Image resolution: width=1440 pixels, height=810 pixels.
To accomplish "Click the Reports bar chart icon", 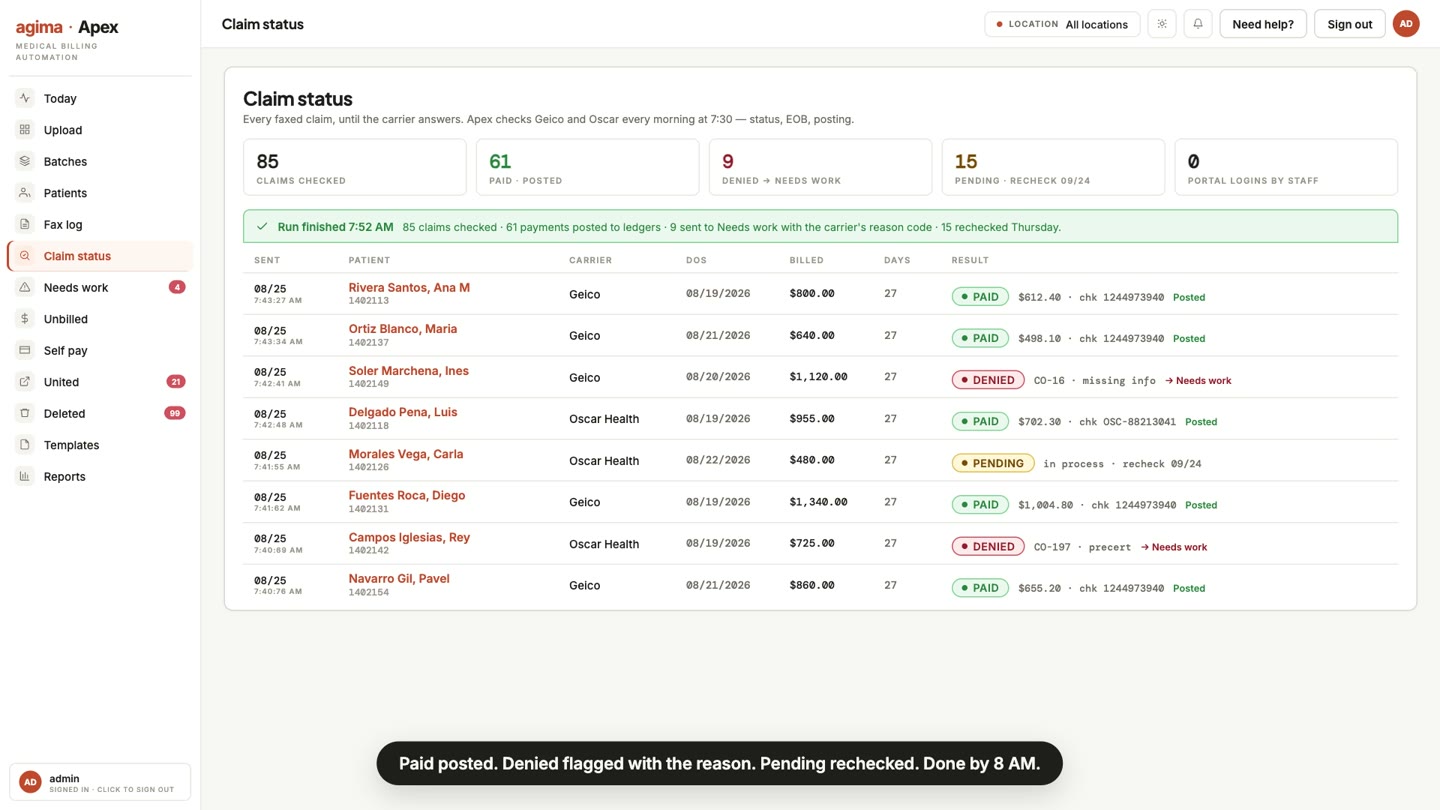I will 25,476.
